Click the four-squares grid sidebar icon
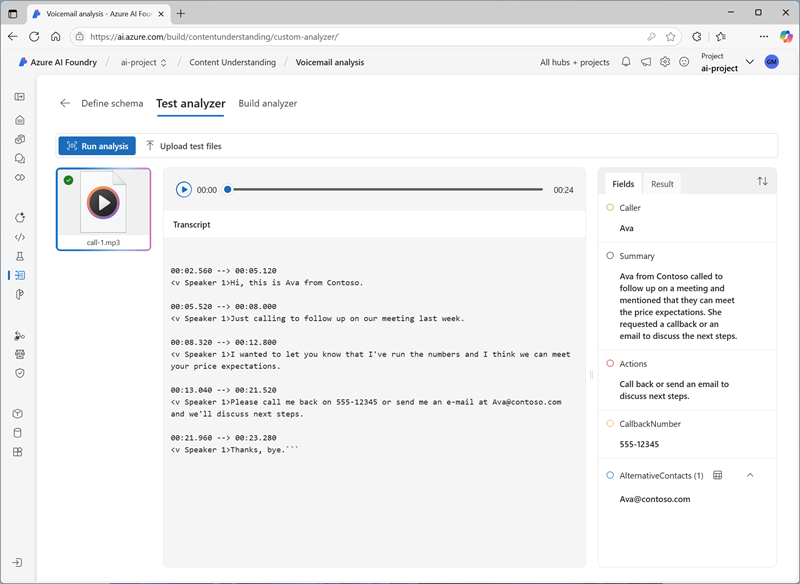 point(17,452)
